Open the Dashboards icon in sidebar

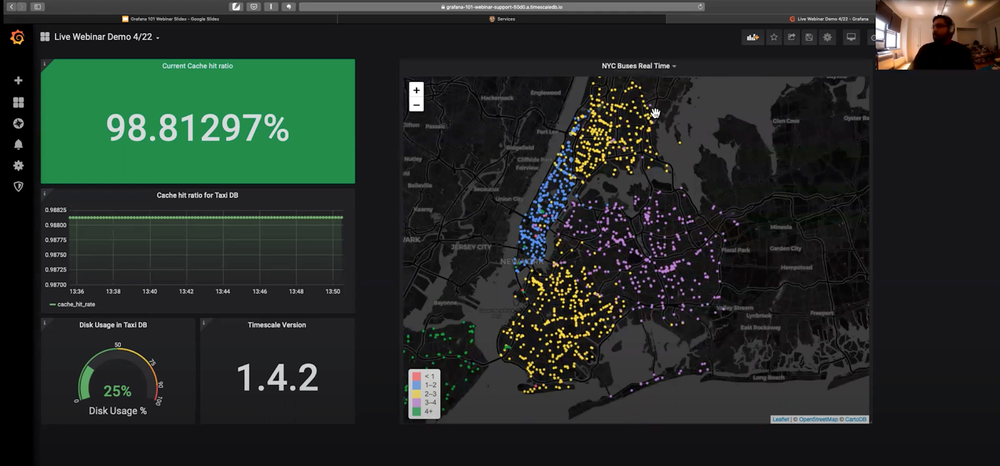coord(18,102)
